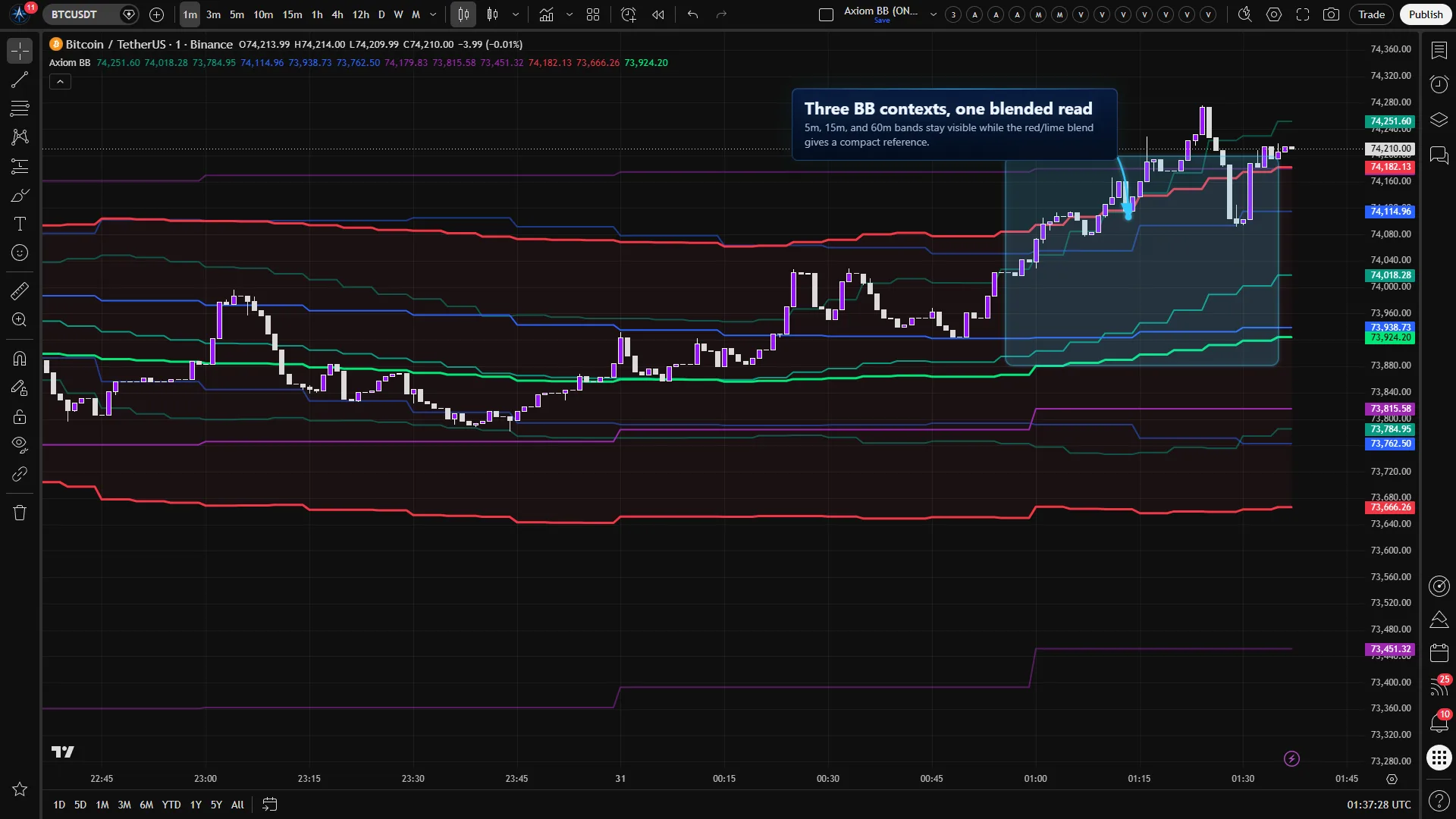Select the 1D date range
This screenshot has width=1456, height=819.
(x=59, y=805)
